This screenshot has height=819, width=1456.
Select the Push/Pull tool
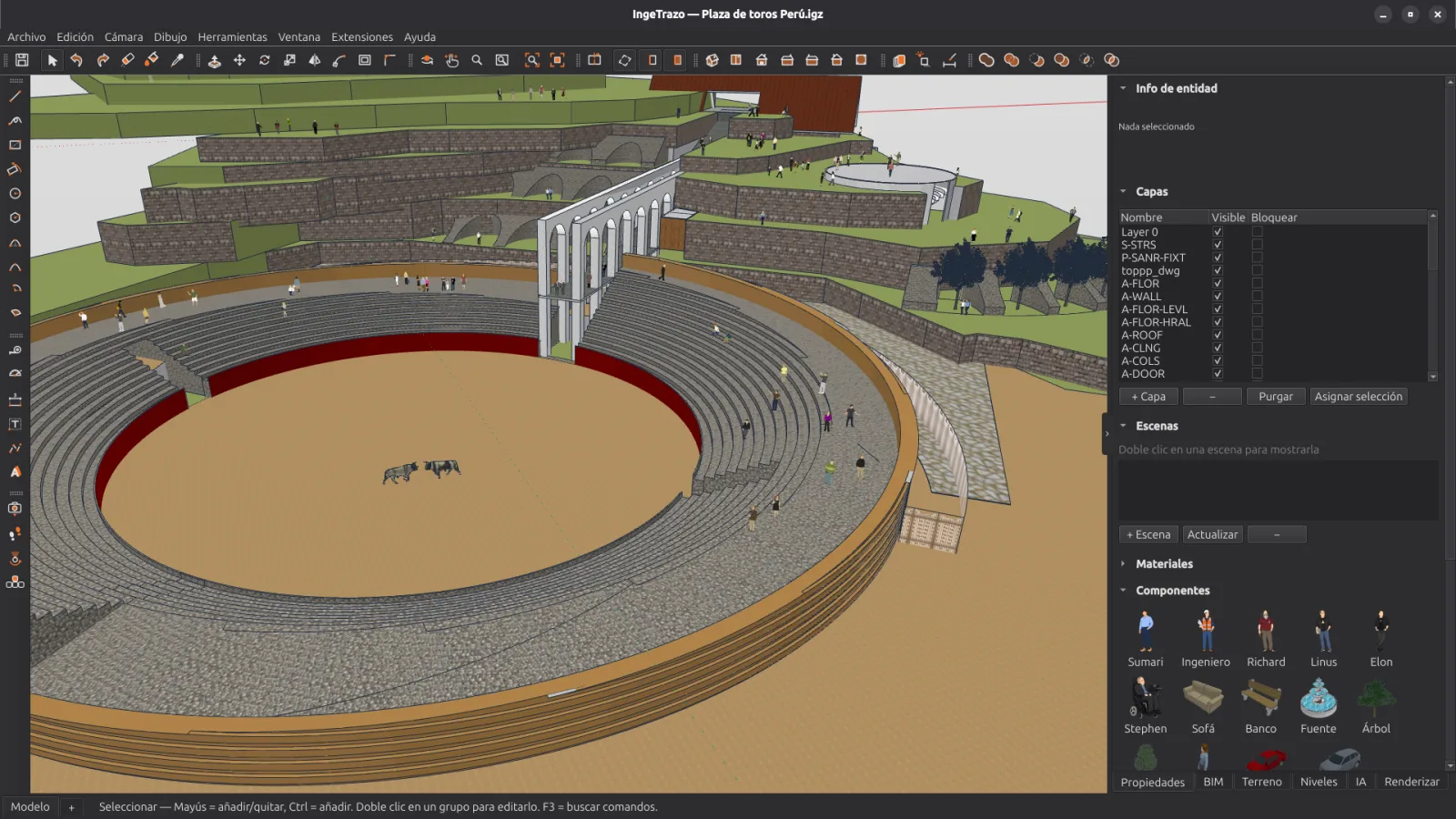tap(214, 60)
